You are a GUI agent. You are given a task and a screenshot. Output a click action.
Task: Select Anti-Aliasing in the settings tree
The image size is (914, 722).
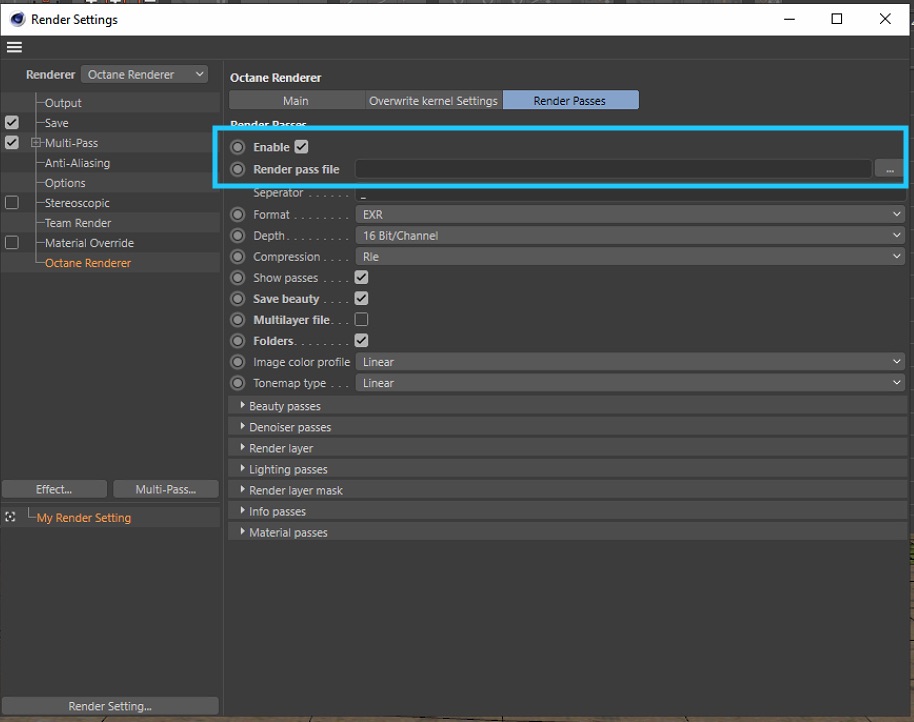point(77,163)
